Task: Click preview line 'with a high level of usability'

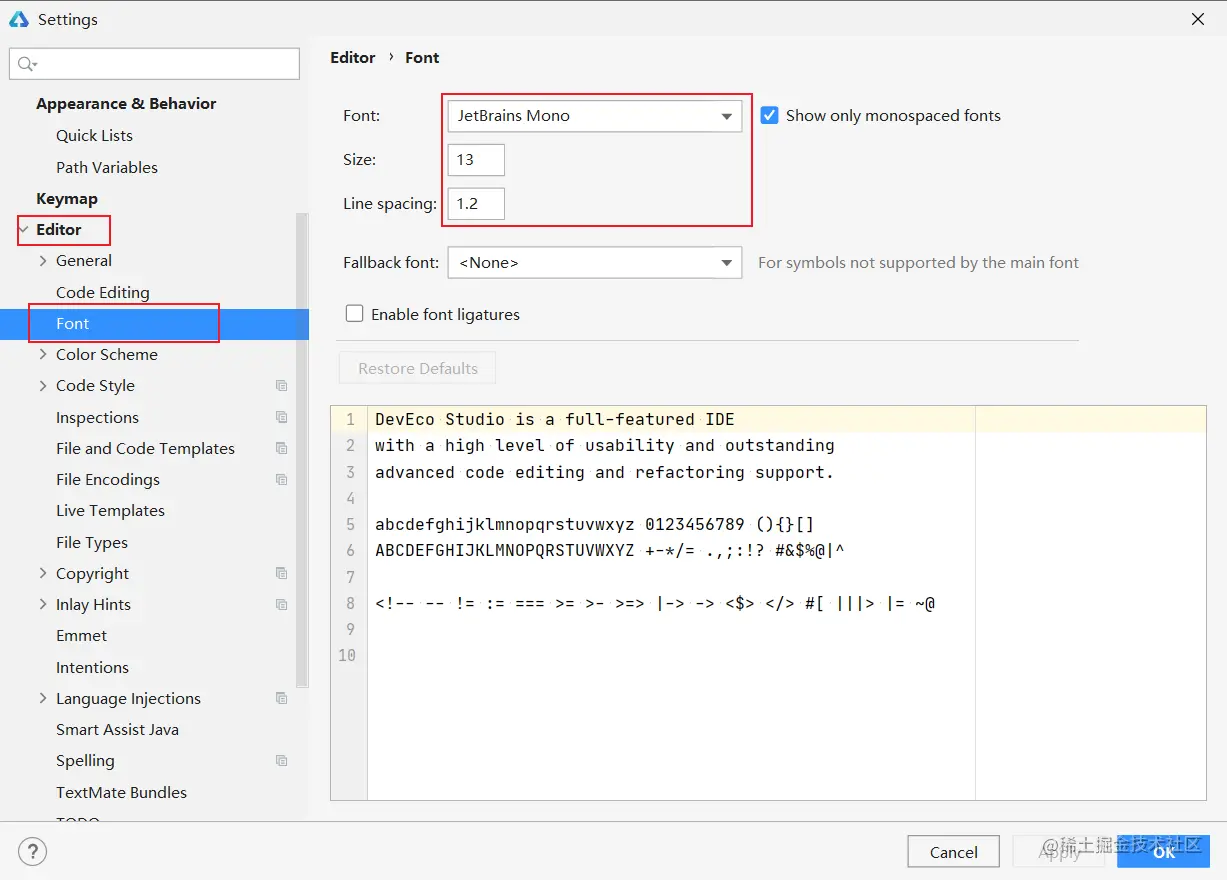Action: tap(604, 446)
